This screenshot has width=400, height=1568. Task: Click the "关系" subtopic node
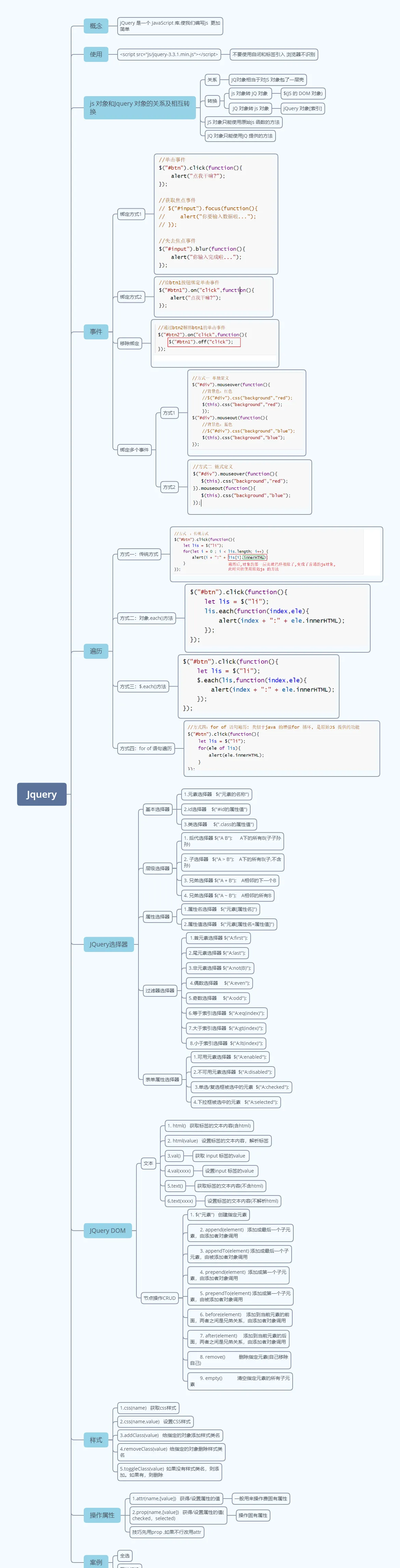coord(212,80)
